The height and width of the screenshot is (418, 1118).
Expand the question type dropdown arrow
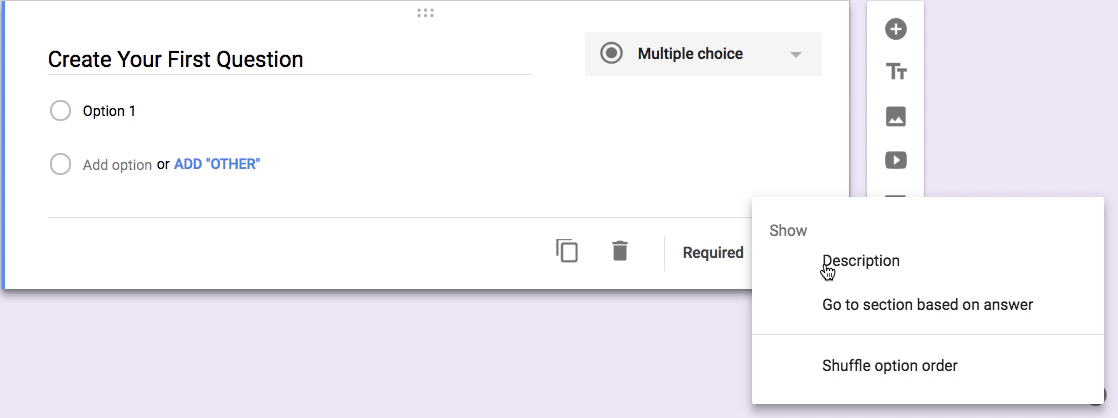[x=796, y=55]
